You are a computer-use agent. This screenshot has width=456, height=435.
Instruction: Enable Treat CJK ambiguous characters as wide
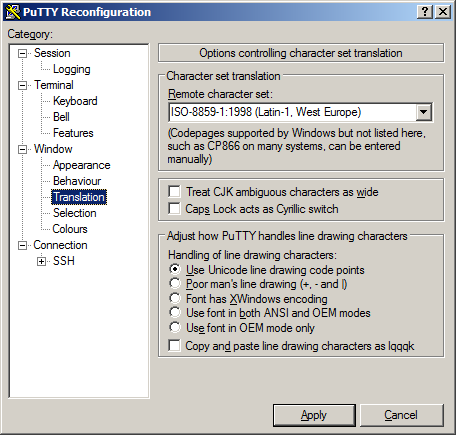tap(174, 192)
